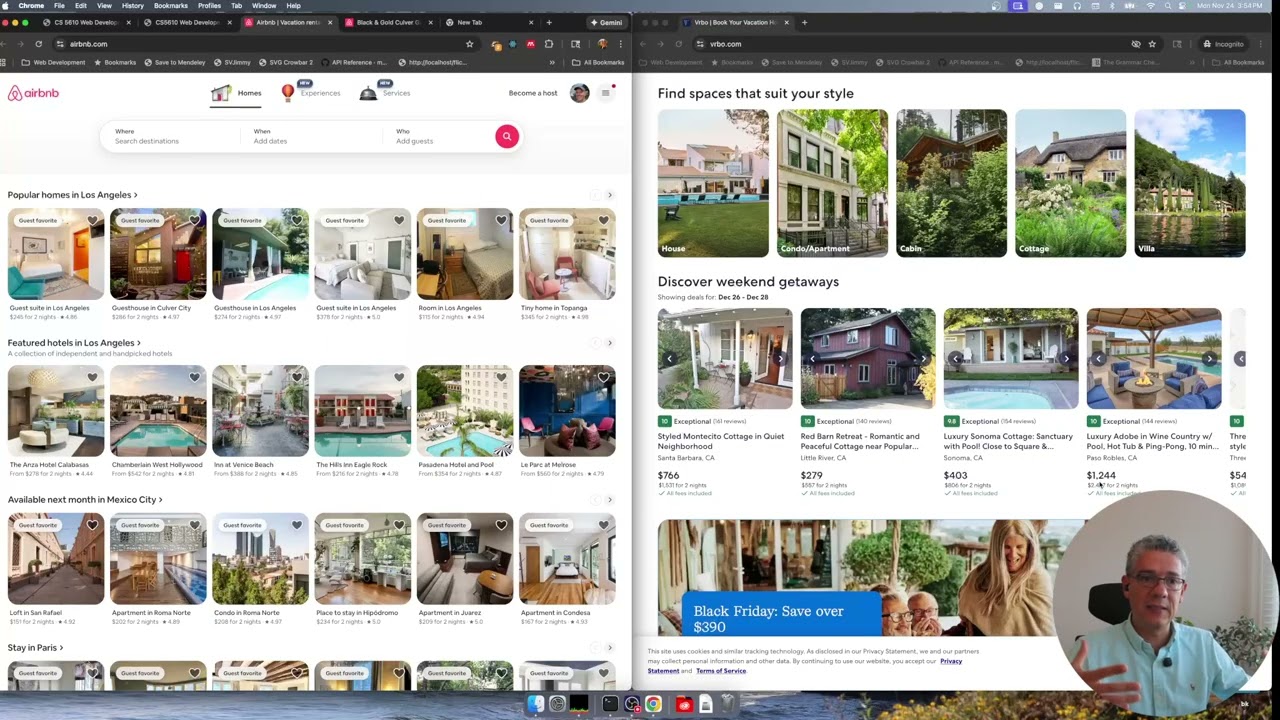Reload the airbnb.com page

[x=38, y=44]
